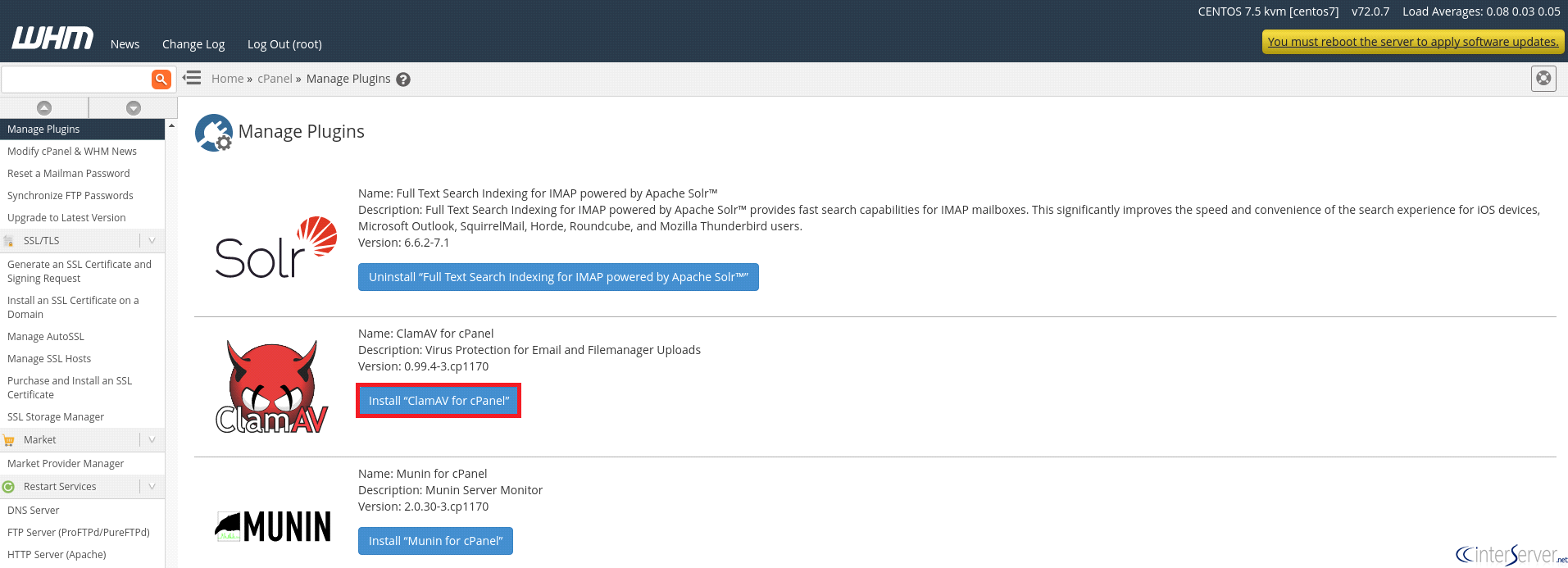Click 'Description: Munin Server Monitor' text

[x=450, y=490]
